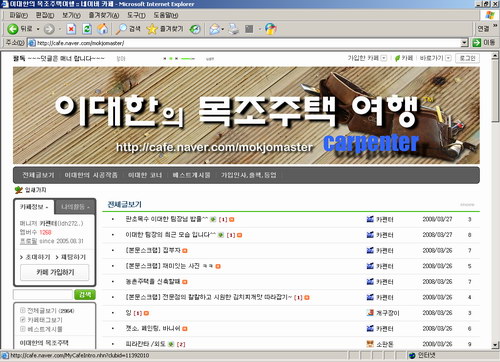The height and width of the screenshot is (362, 500).
Task: Expand the 연결 links chevron
Action: coord(495,26)
